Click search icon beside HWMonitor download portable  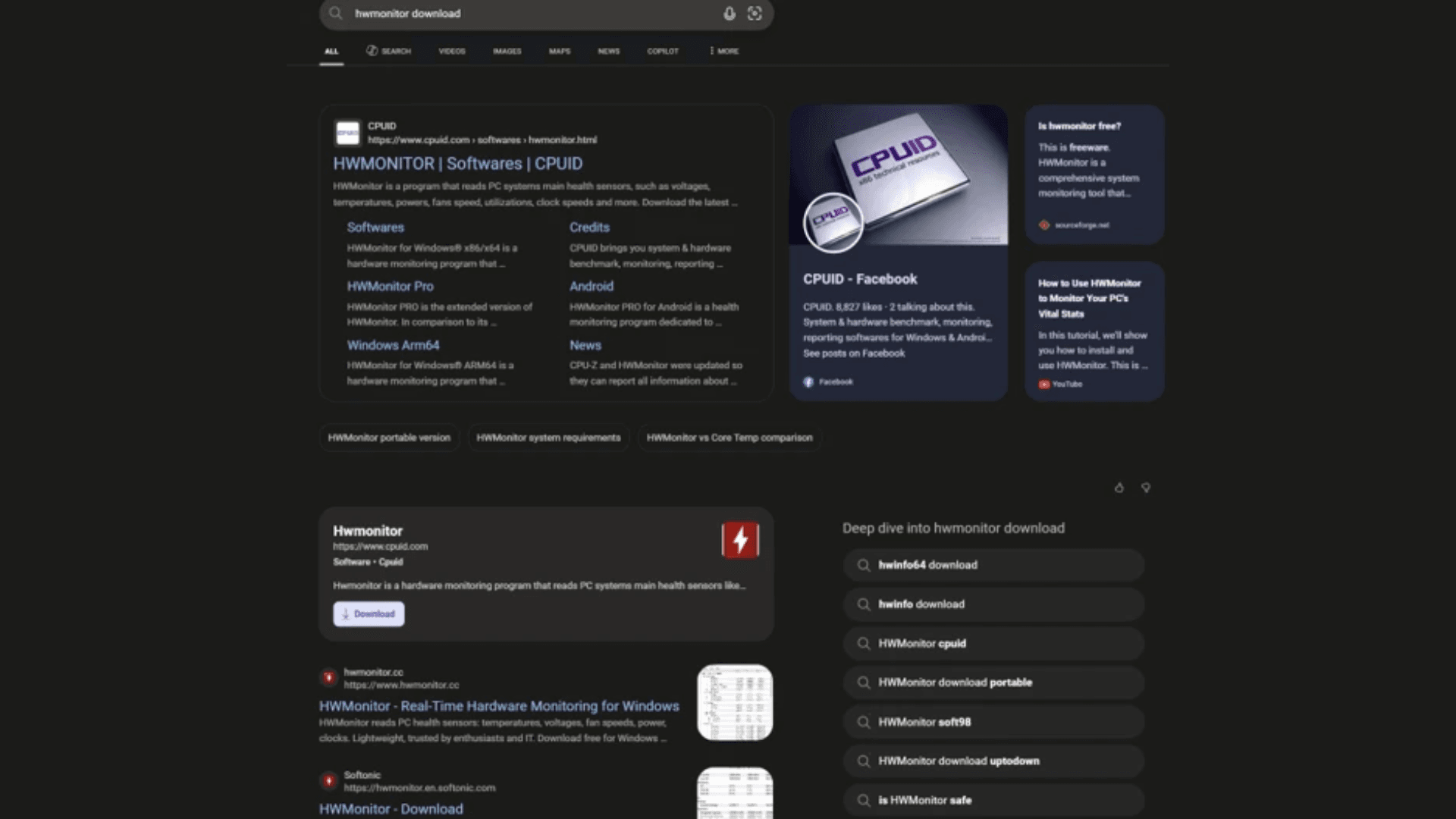(x=863, y=682)
